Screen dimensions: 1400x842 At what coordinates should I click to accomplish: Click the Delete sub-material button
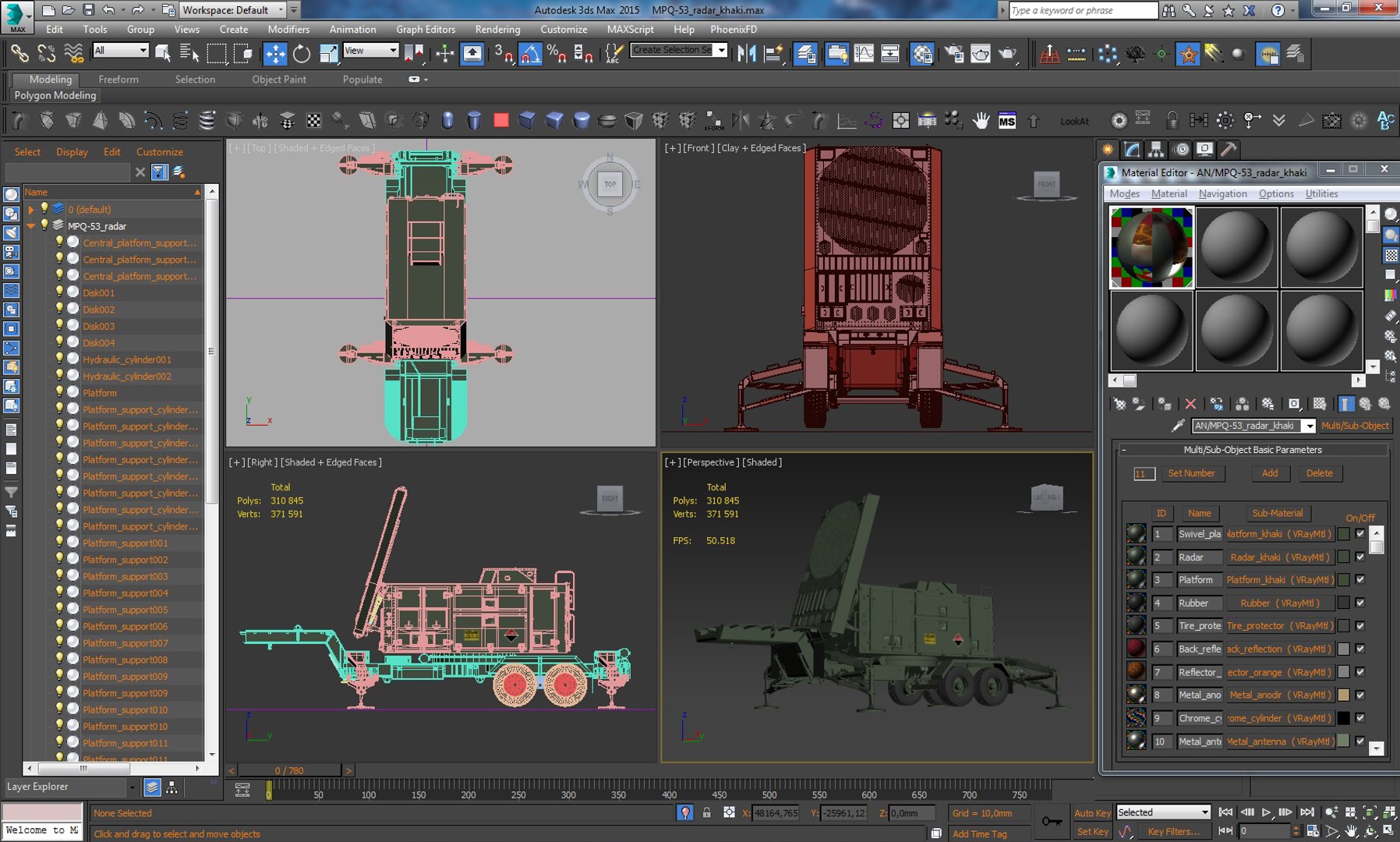[1319, 473]
